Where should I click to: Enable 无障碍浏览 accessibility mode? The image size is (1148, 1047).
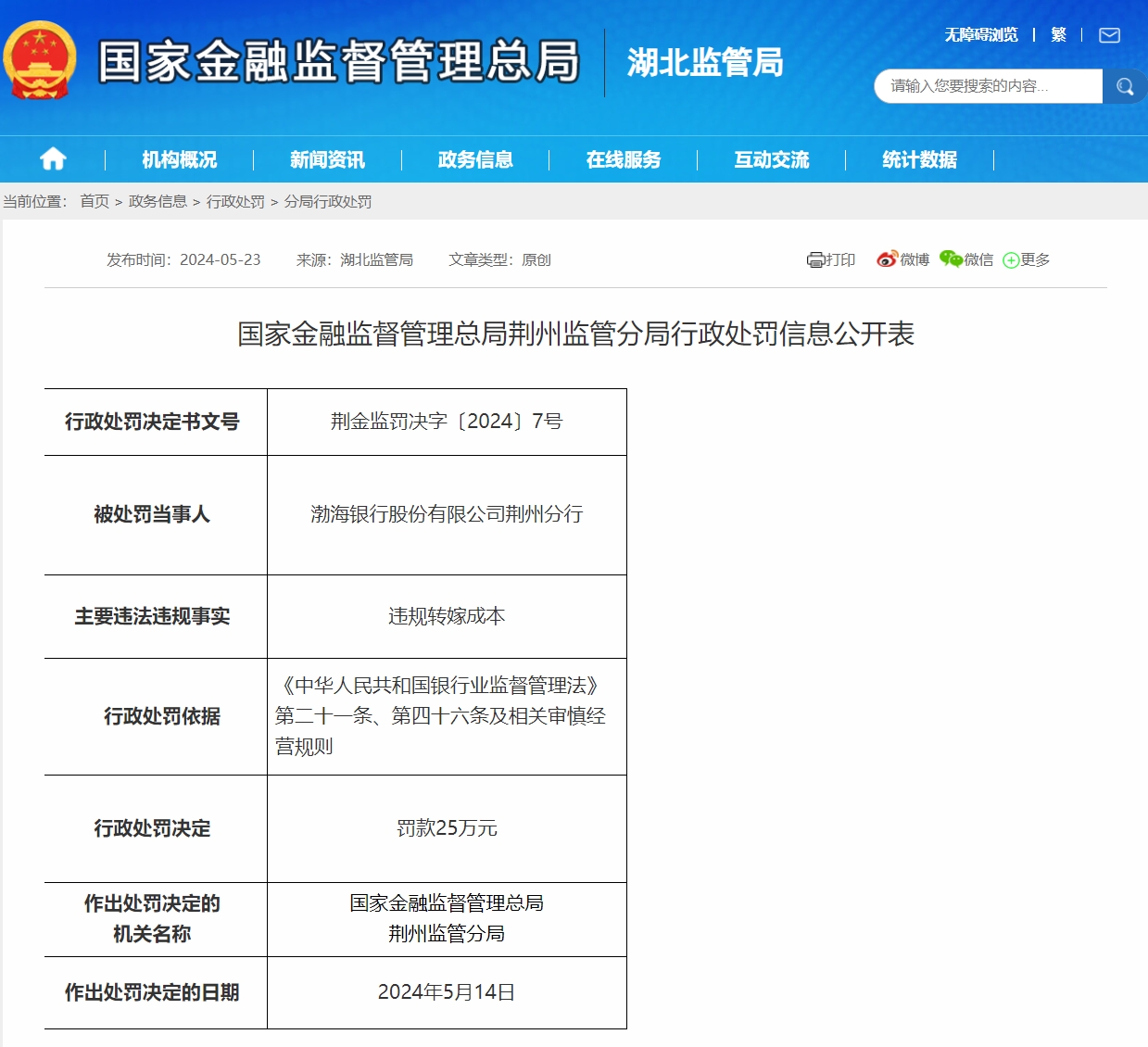pyautogui.click(x=980, y=35)
